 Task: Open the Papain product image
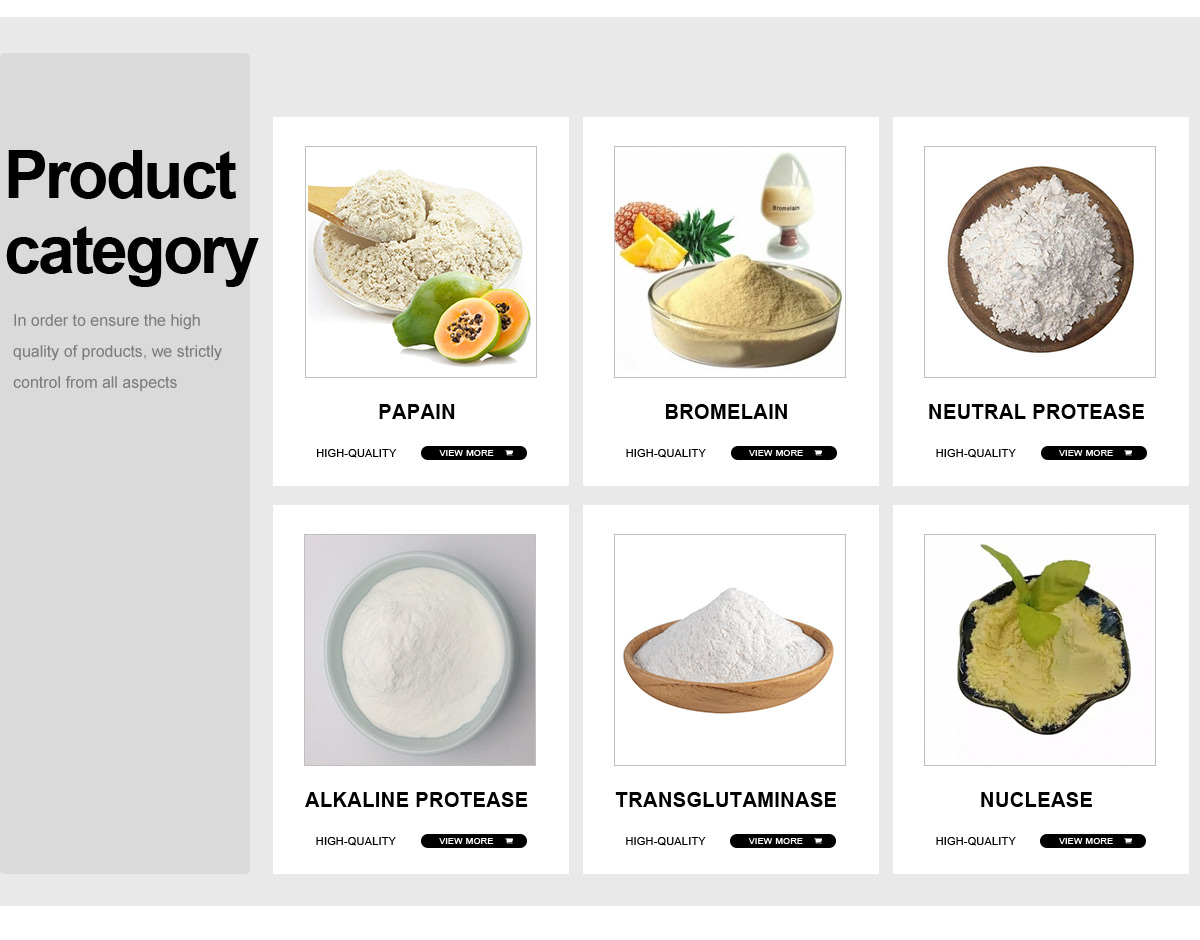[421, 262]
